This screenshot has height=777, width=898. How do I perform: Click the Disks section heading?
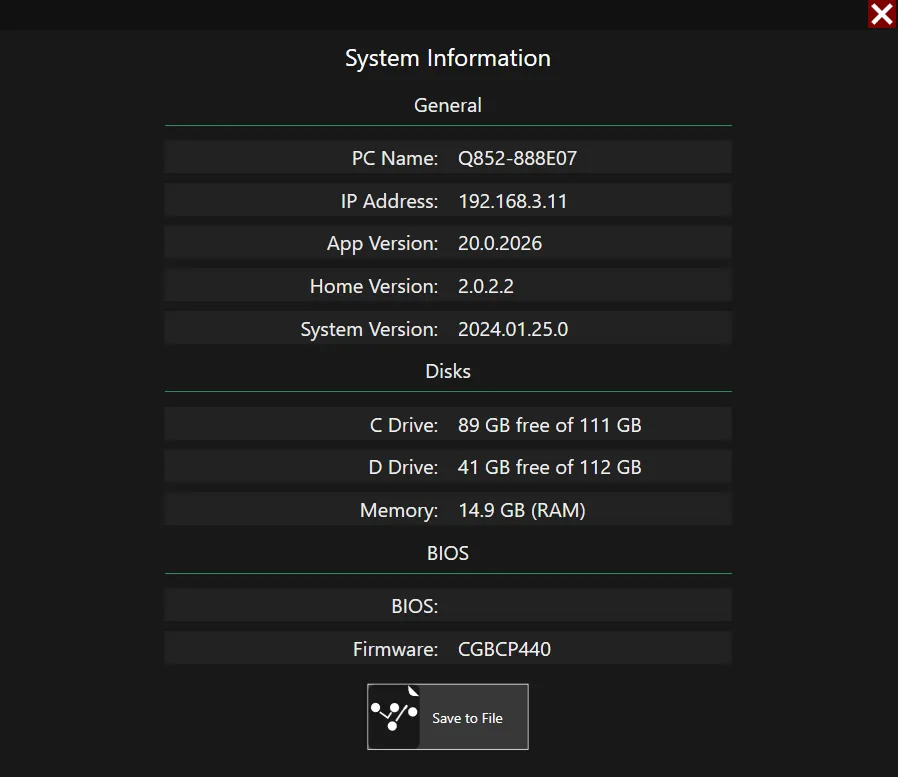pos(448,371)
